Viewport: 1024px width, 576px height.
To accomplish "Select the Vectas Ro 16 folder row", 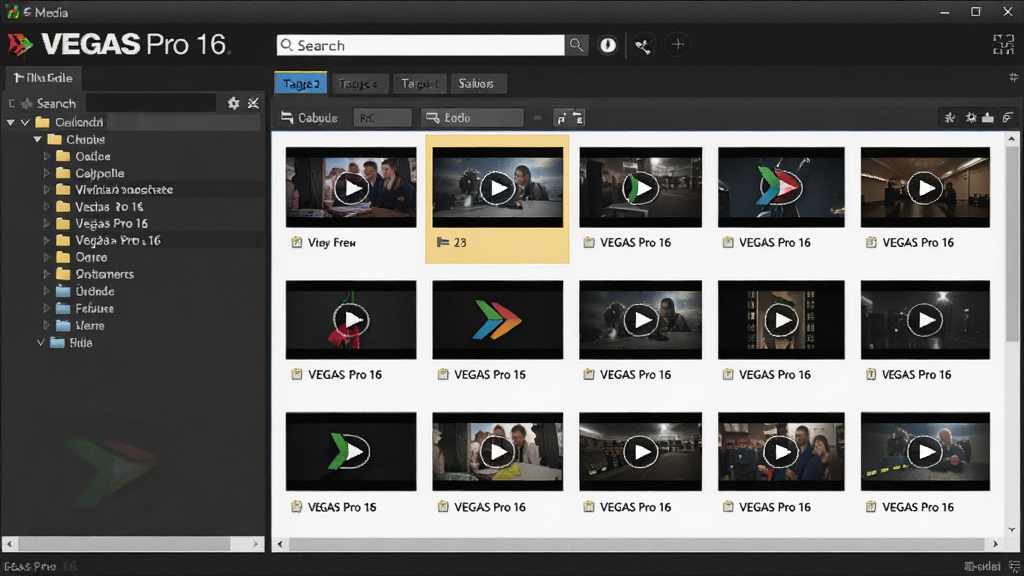I will point(109,207).
